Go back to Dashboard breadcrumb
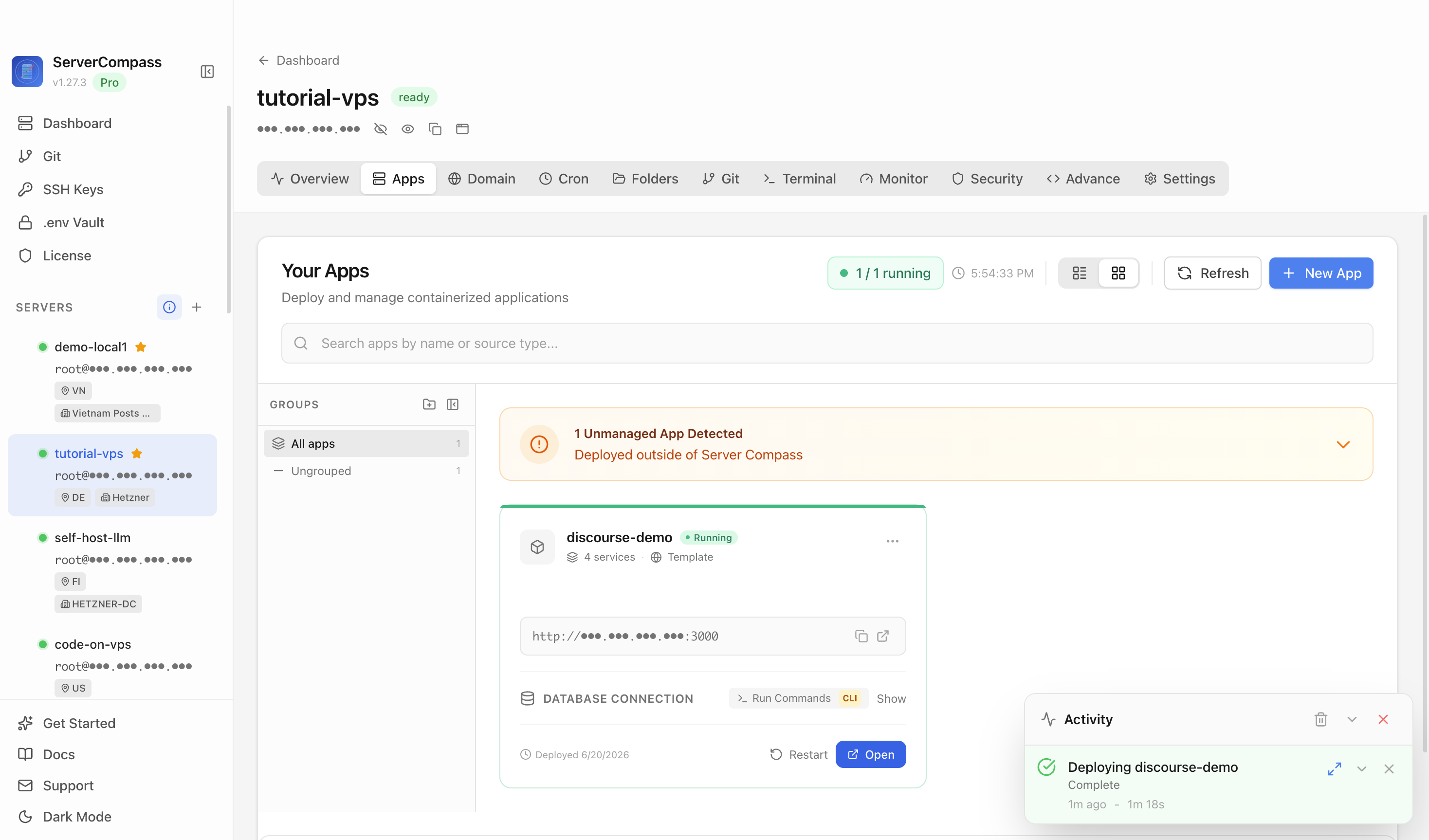Viewport: 1429px width, 840px height. point(299,60)
